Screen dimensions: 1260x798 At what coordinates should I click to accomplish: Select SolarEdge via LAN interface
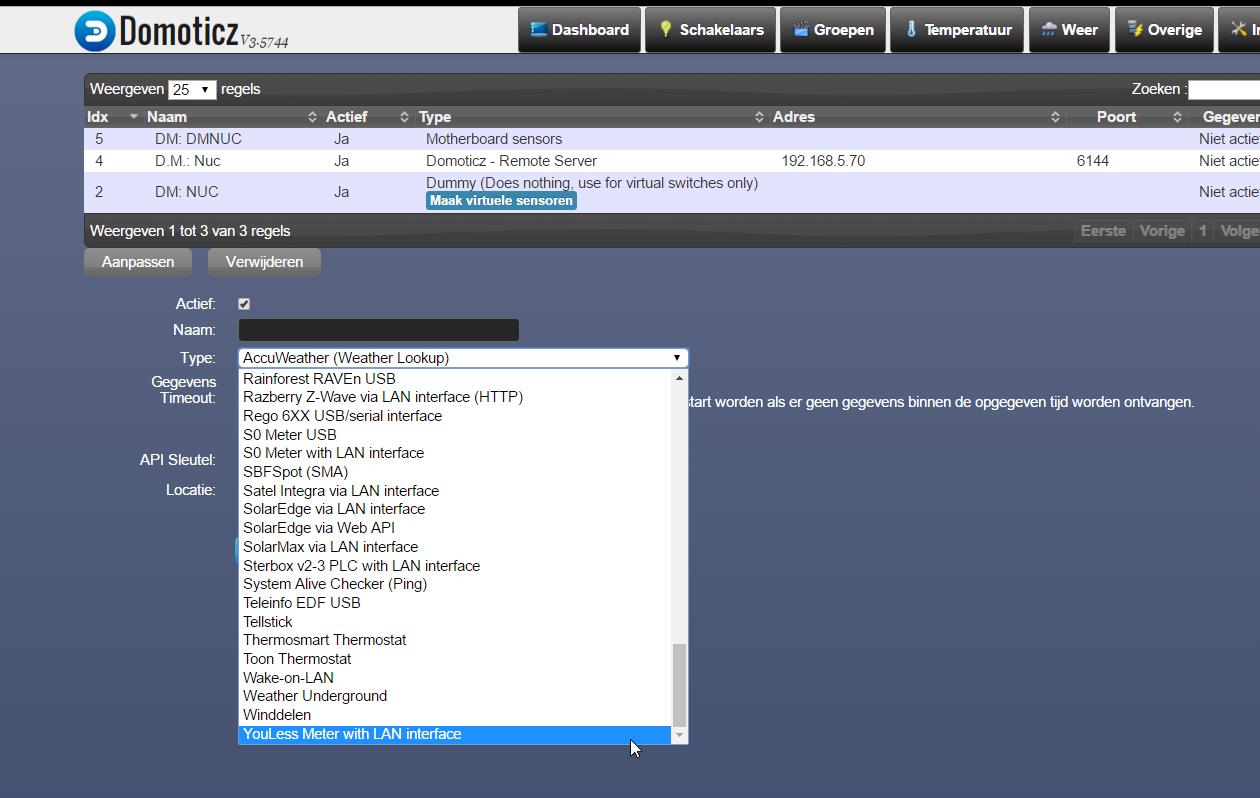[x=455, y=509]
